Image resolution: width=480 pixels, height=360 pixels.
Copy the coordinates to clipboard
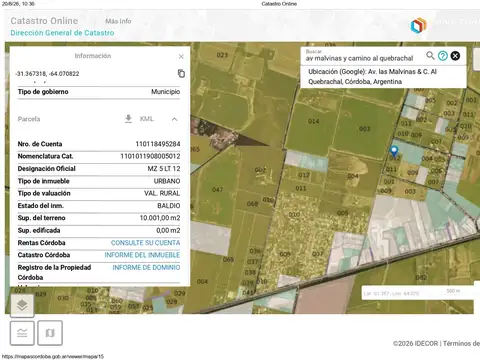tap(181, 73)
